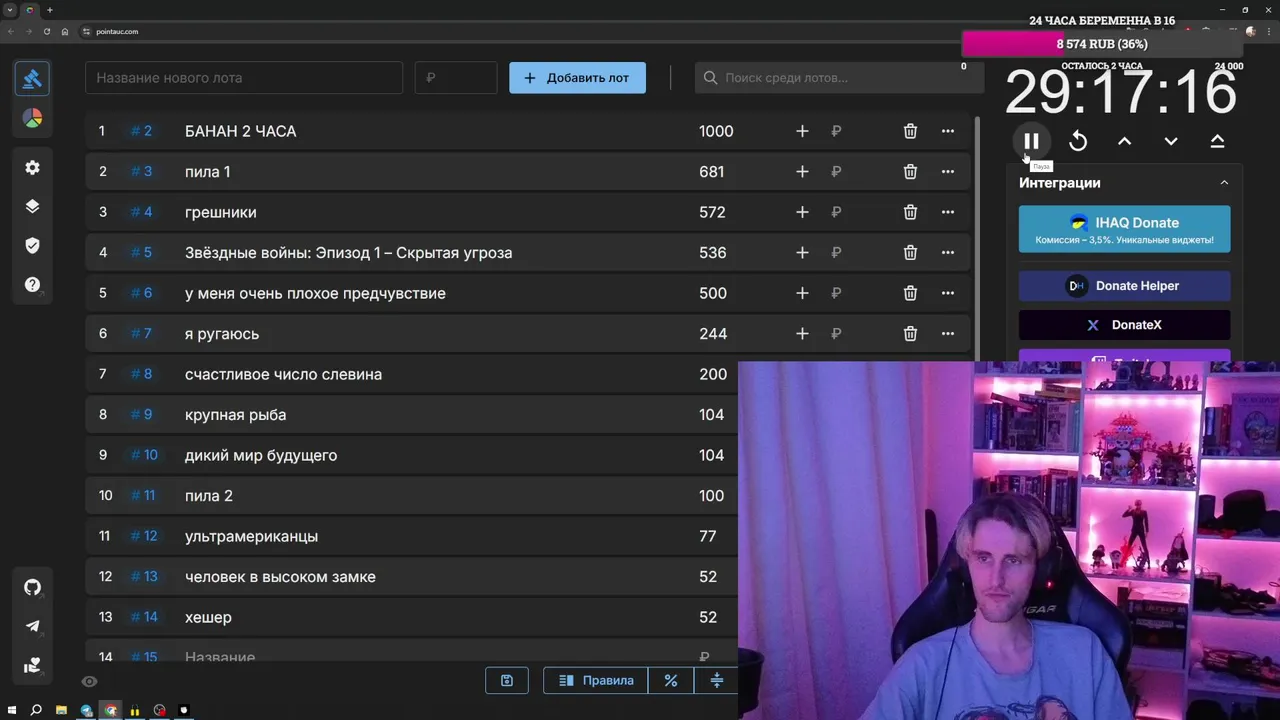Viewport: 1280px width, 720px height.
Task: Open the settings gear in sidebar
Action: click(32, 167)
